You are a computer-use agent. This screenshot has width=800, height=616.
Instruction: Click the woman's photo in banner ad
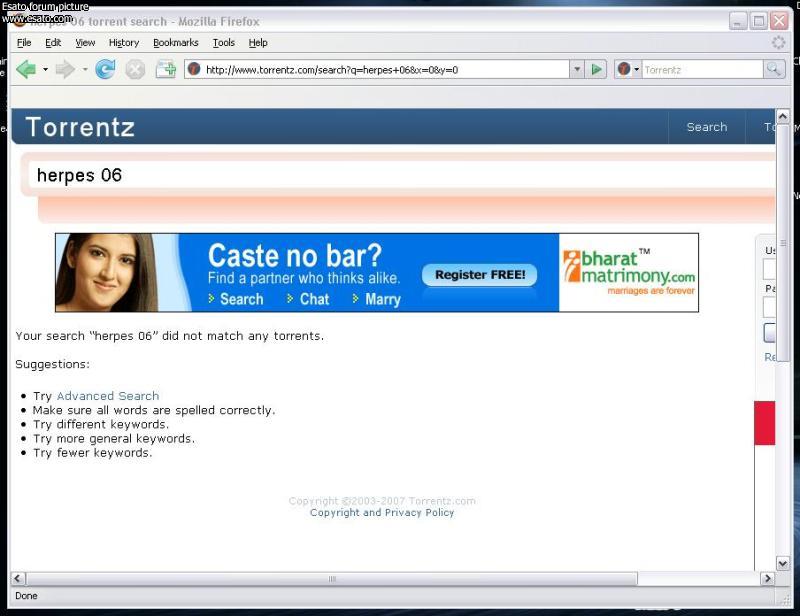click(106, 273)
